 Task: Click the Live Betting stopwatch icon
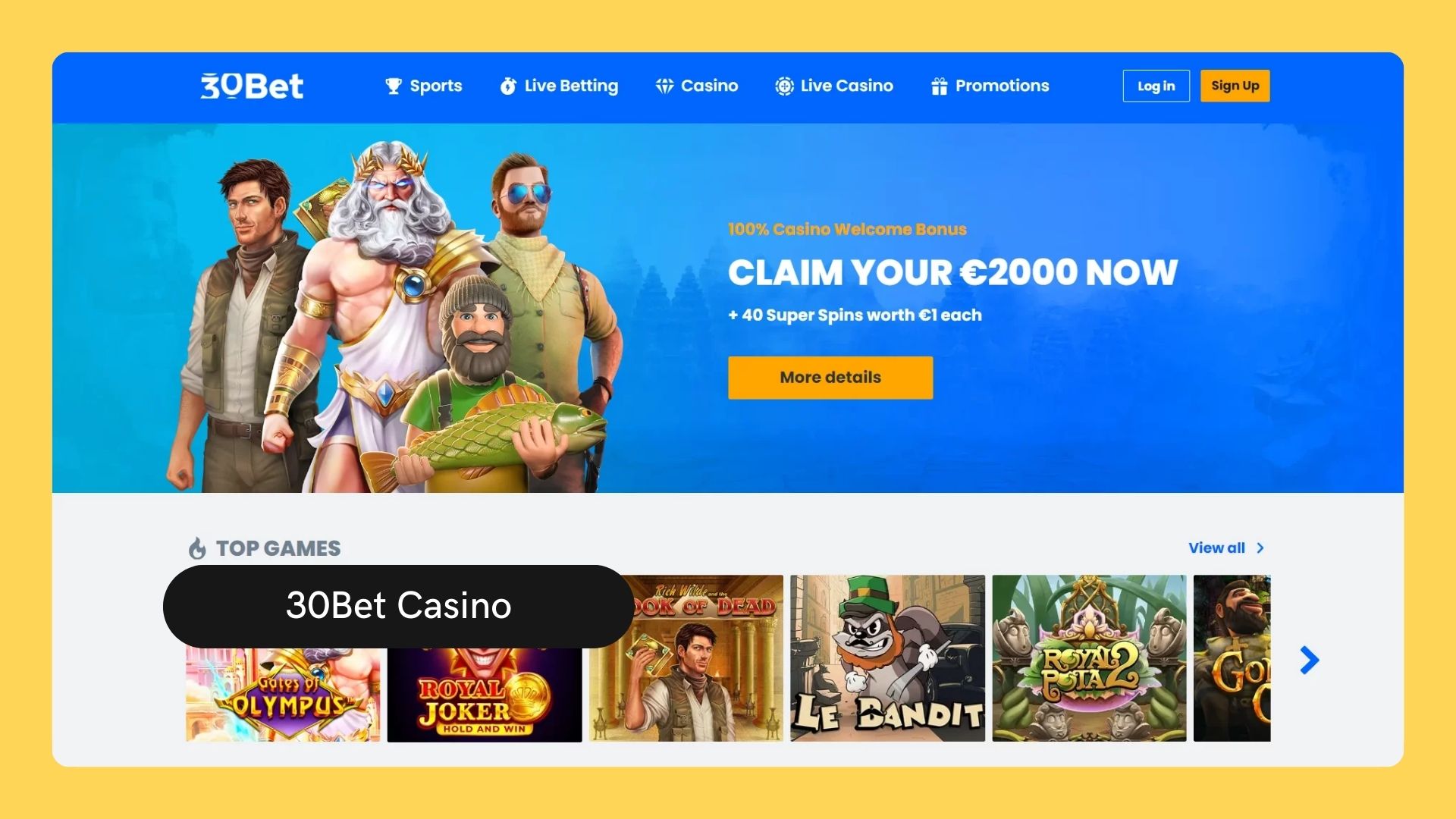(x=508, y=86)
